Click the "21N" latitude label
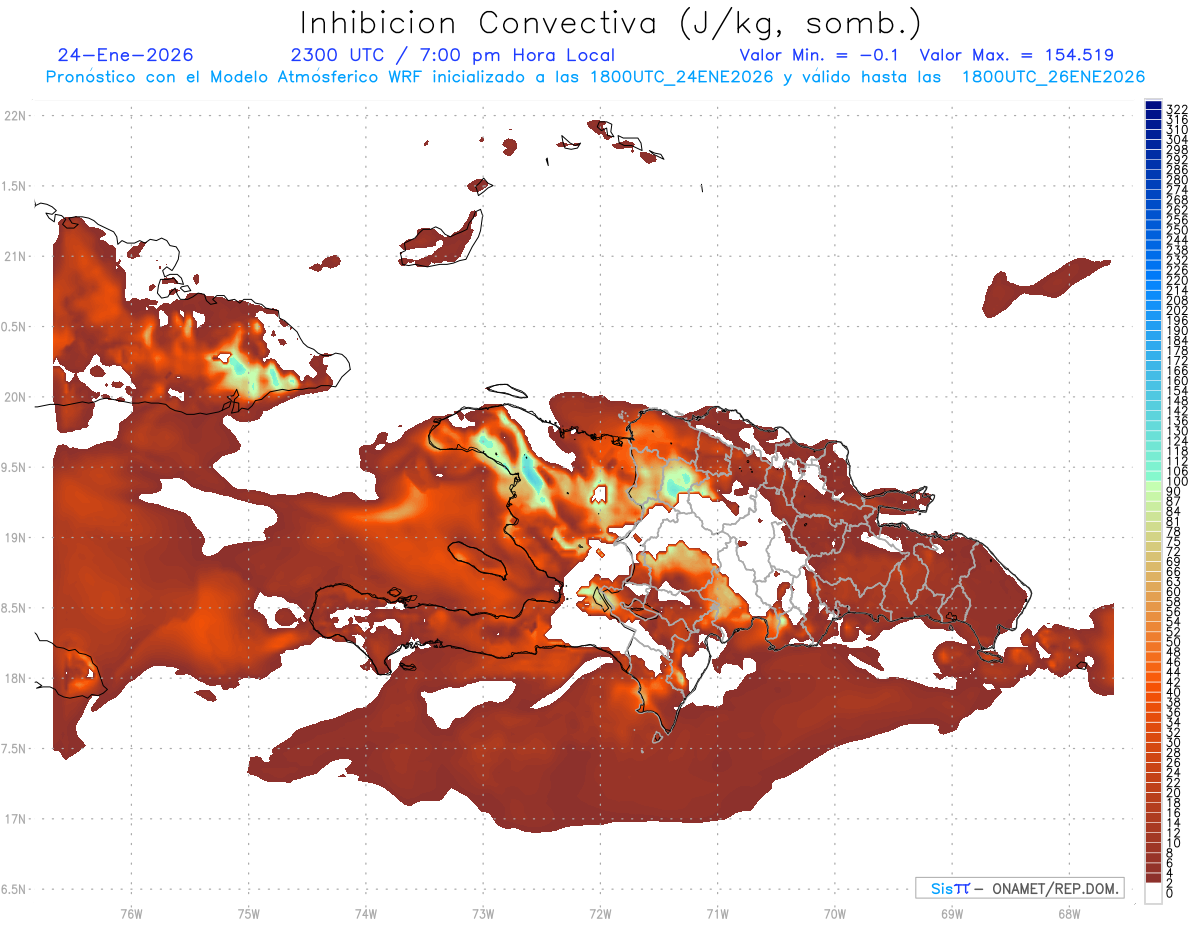 14,256
